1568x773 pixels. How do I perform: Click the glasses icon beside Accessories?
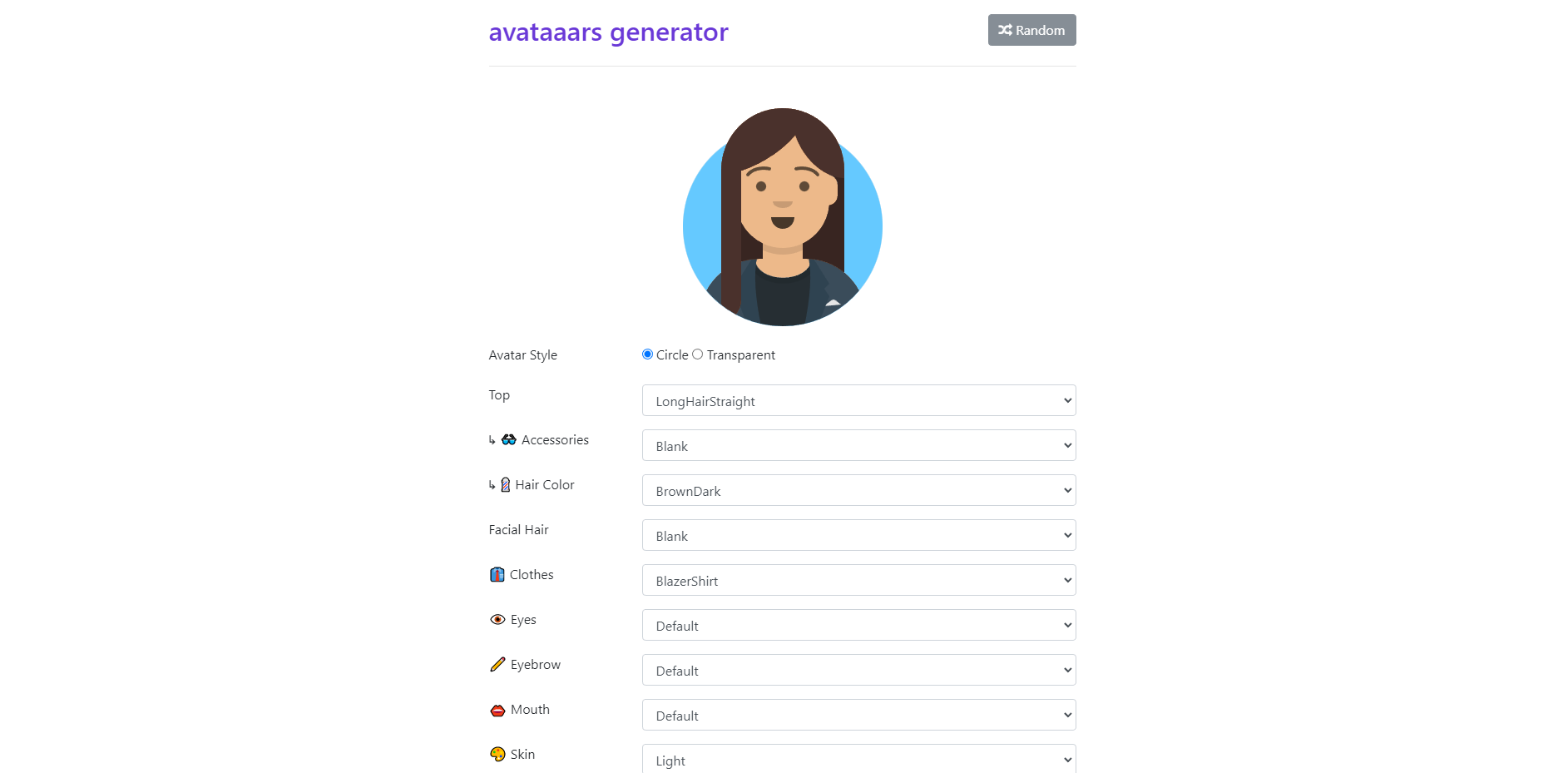507,439
